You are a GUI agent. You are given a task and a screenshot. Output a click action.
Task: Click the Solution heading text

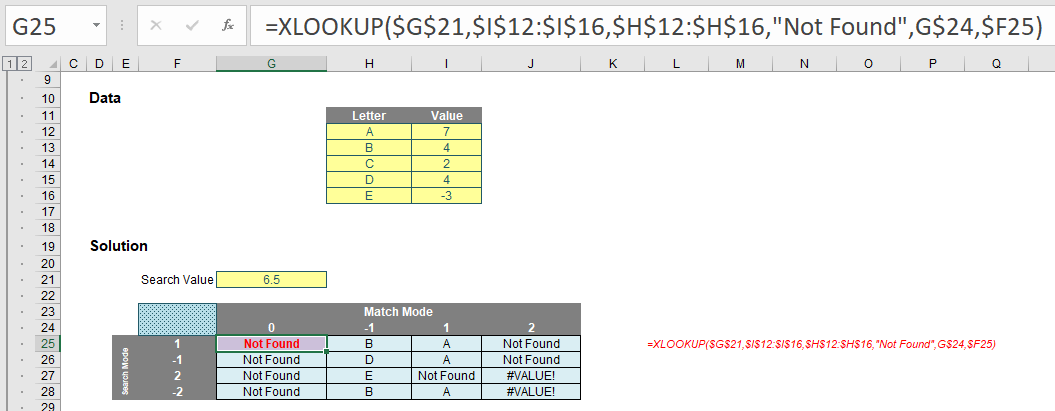pos(119,246)
